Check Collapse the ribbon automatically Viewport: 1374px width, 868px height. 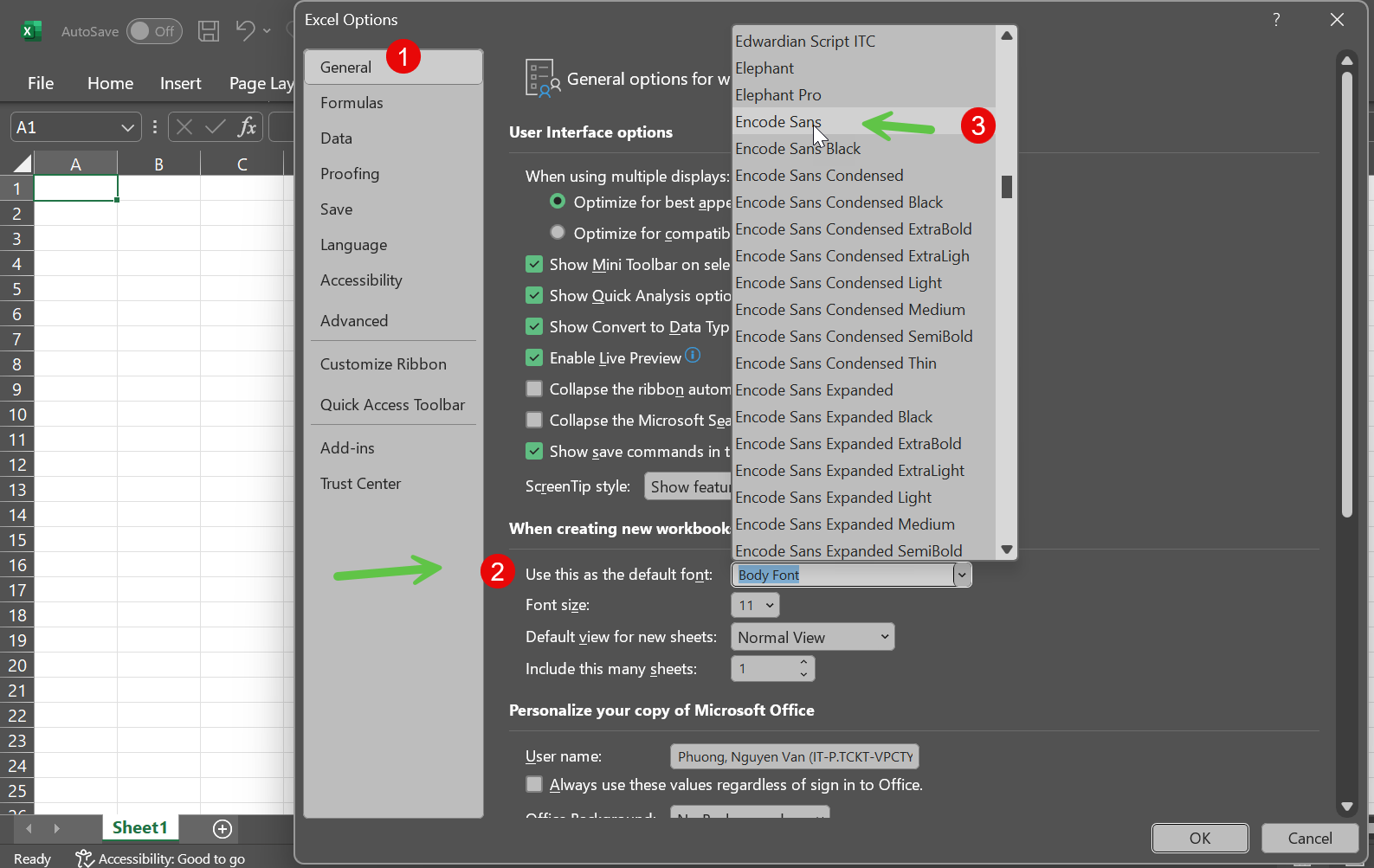pos(534,389)
